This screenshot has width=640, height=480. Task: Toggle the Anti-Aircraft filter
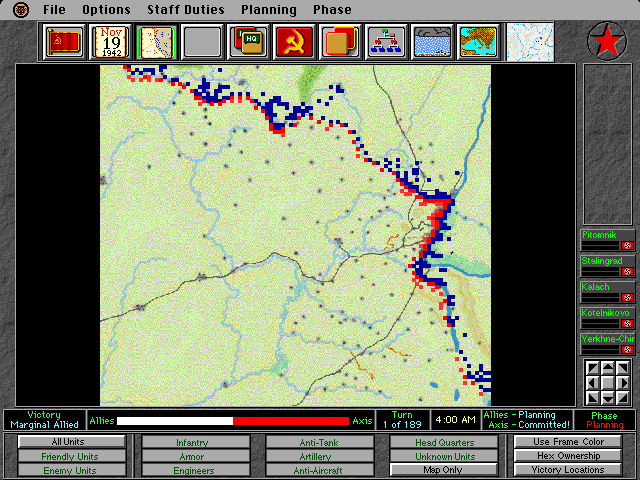(x=320, y=470)
